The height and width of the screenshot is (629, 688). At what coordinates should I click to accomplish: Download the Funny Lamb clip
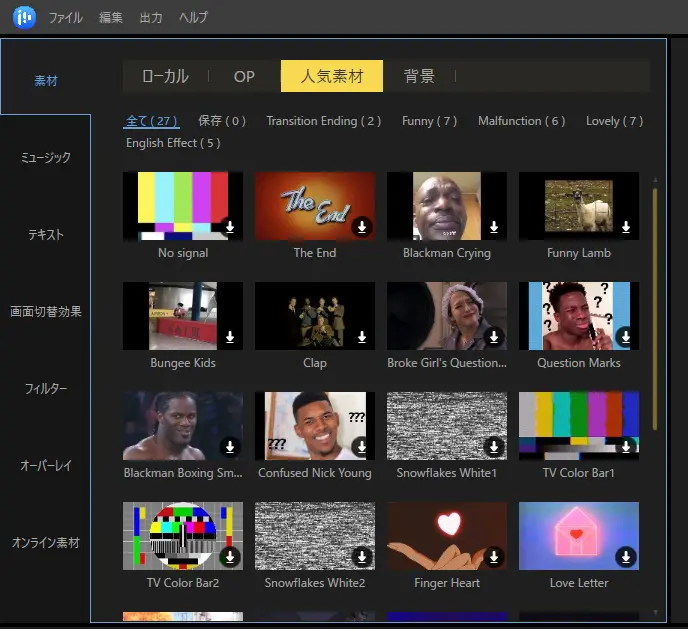[x=626, y=227]
